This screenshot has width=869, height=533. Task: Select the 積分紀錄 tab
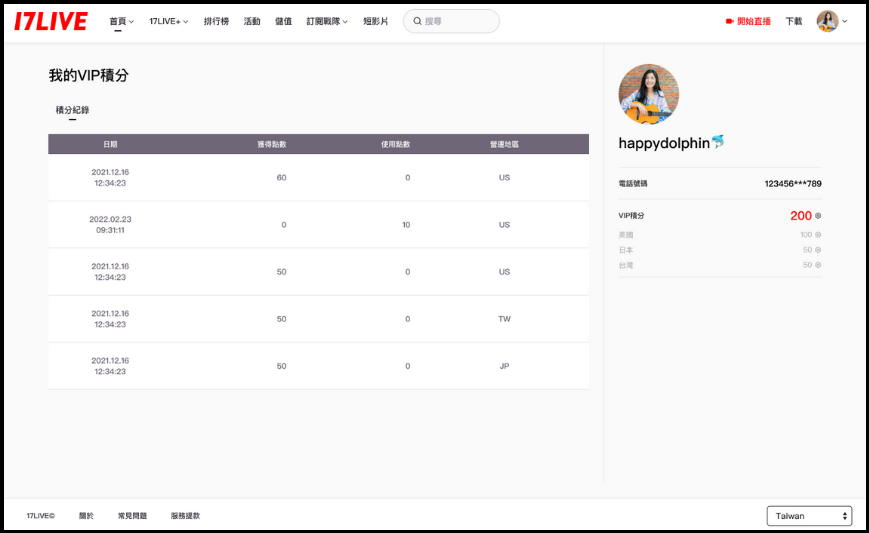[72, 110]
